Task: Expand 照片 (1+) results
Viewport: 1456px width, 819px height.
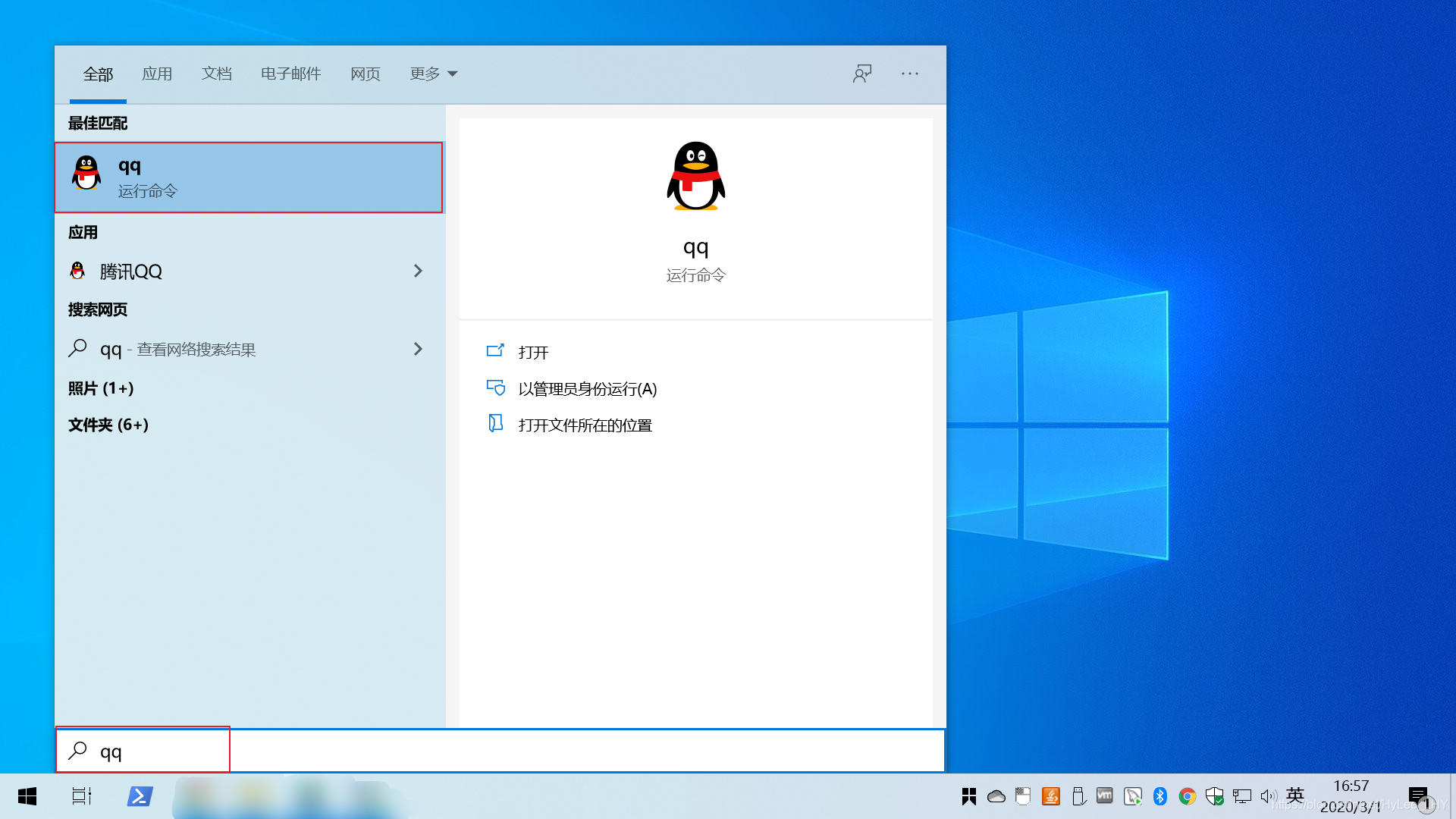Action: tap(101, 388)
